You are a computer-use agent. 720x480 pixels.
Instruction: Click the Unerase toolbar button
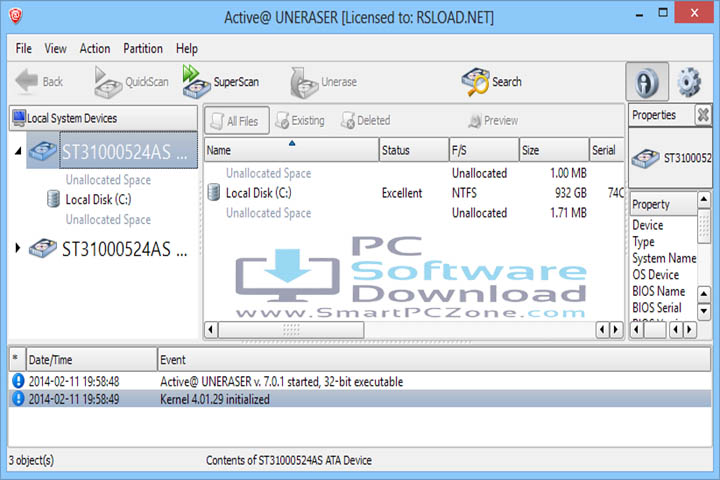coord(323,82)
